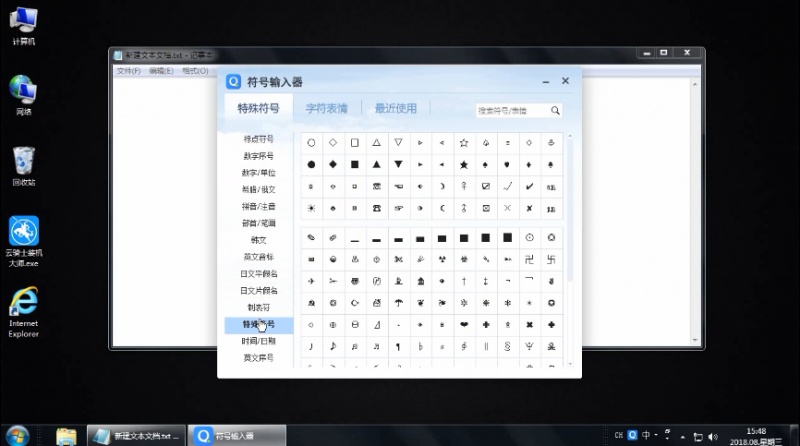Insert the airplane ✈ symbol
Image resolution: width=800 pixels, height=446 pixels.
(311, 281)
